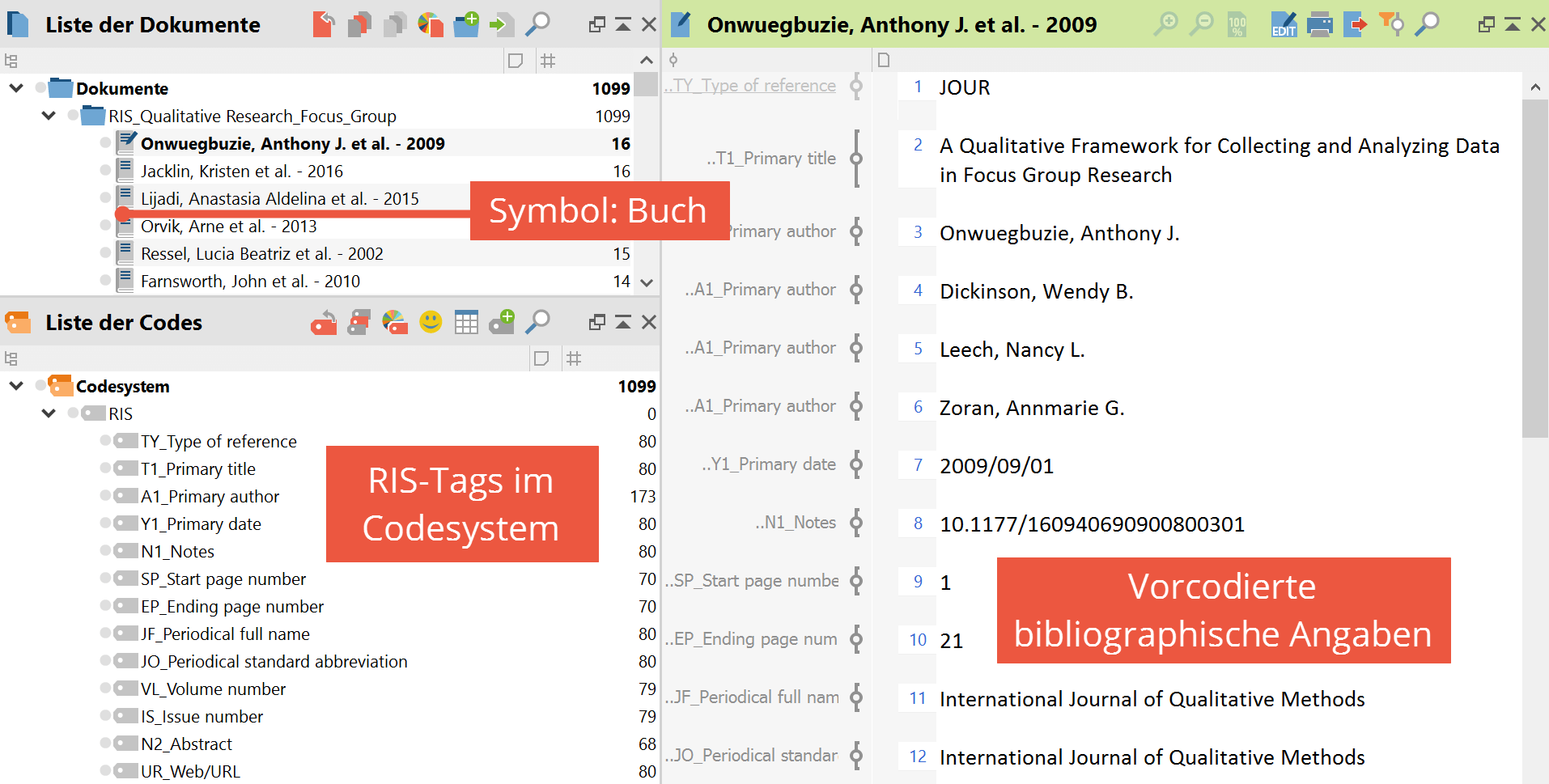Collapse the Codesystem root node

click(x=16, y=386)
